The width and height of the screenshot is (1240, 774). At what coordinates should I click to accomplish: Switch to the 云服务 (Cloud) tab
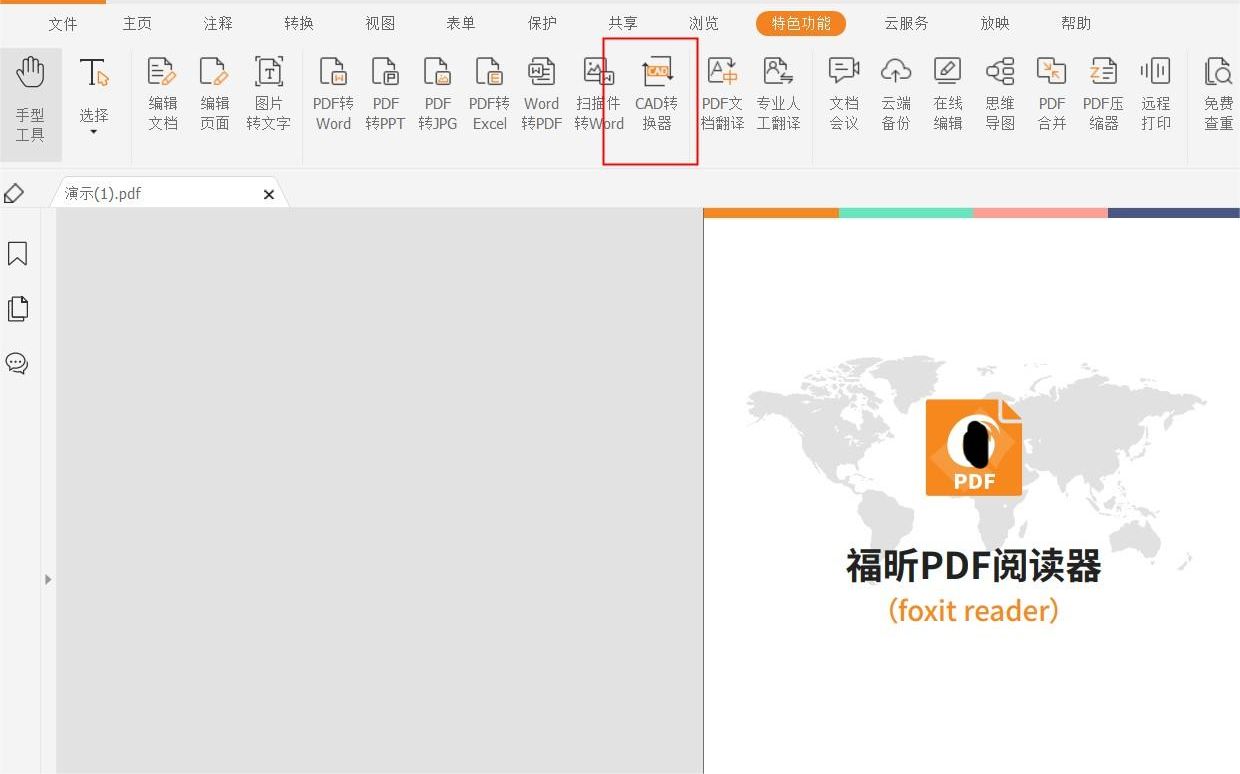coord(906,23)
